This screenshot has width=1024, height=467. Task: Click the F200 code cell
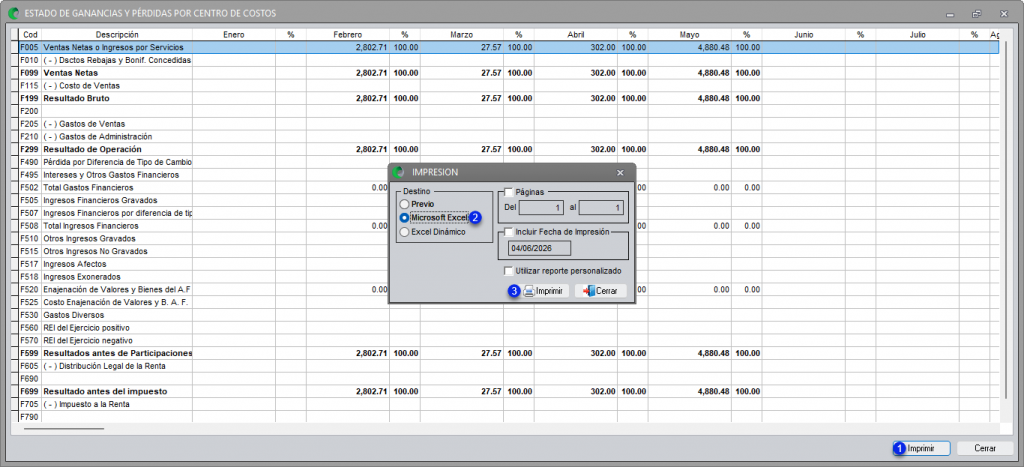coord(30,111)
